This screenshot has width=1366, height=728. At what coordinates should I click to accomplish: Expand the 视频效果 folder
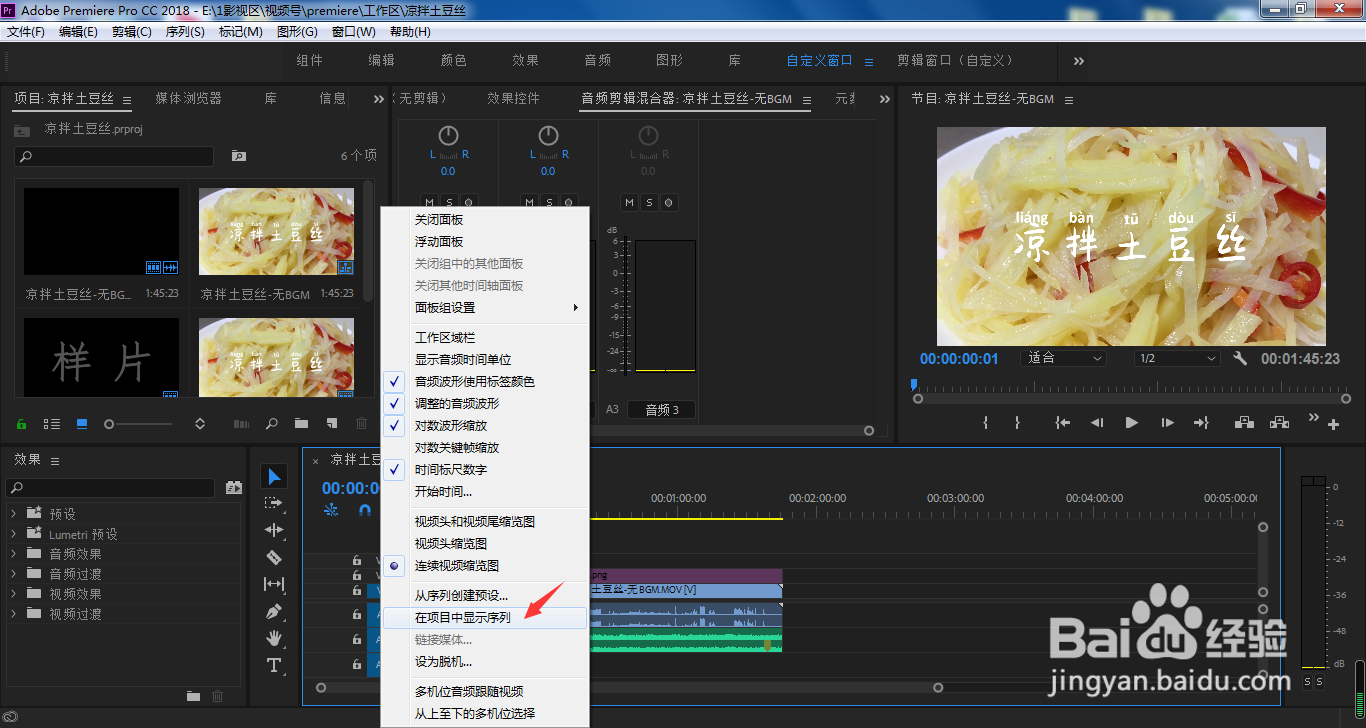[13, 594]
